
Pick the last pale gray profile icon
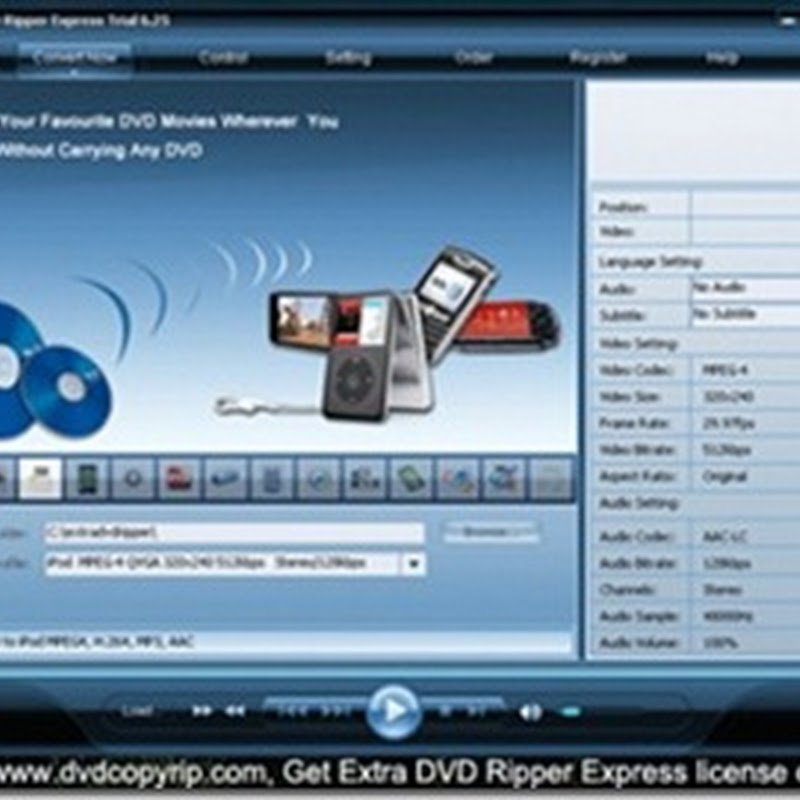[550, 479]
